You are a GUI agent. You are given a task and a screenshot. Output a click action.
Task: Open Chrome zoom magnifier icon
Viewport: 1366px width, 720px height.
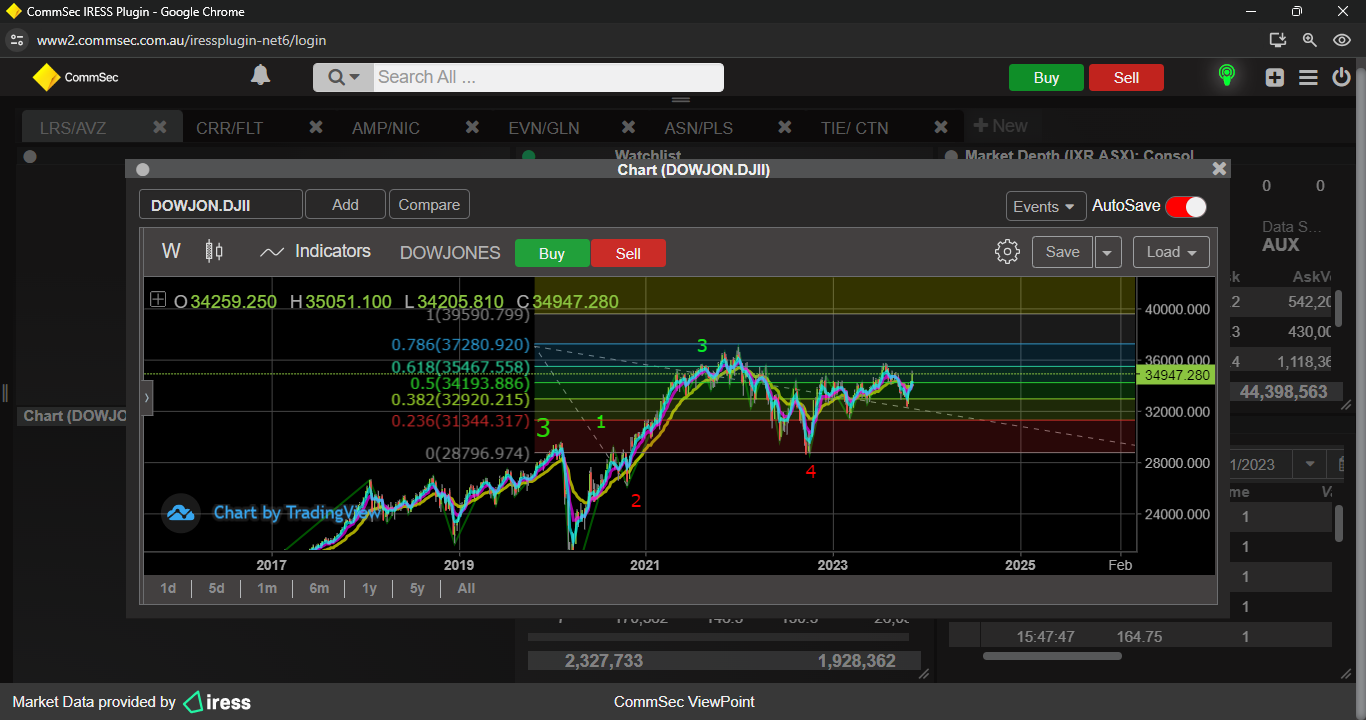1309,40
